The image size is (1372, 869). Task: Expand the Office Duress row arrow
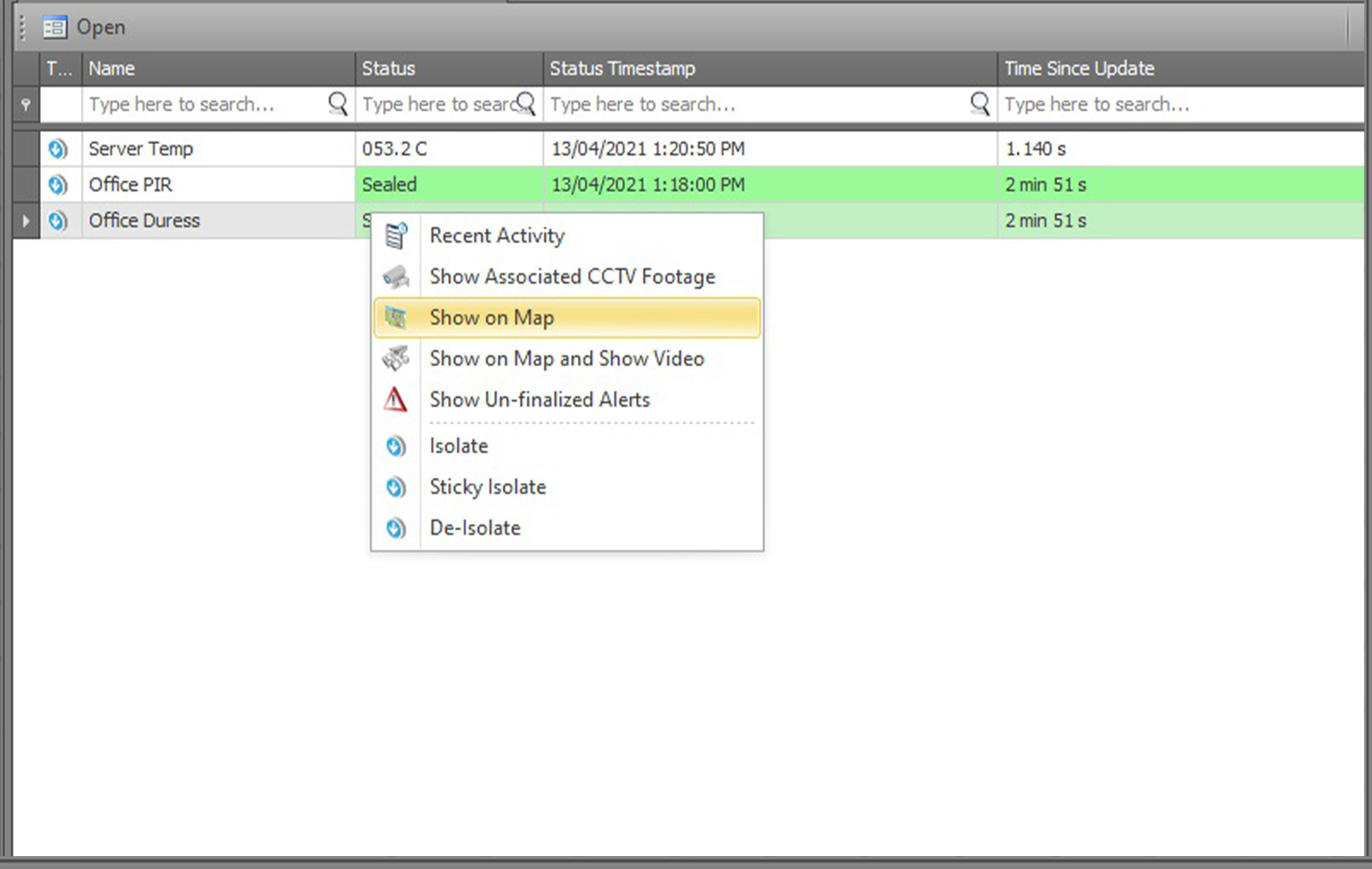click(x=26, y=220)
